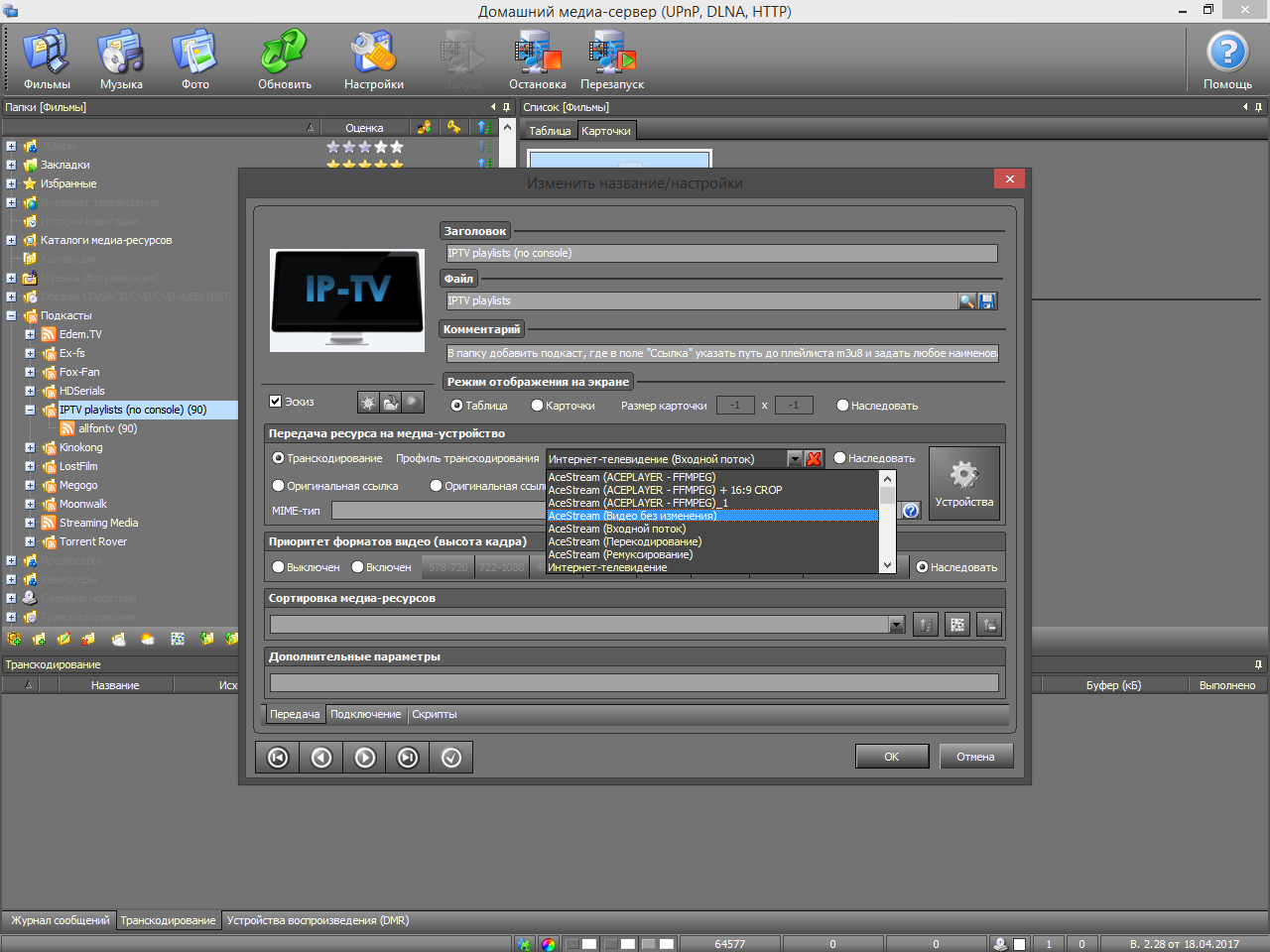Open the Фильмы (Movies) toolbar icon

click(47, 59)
